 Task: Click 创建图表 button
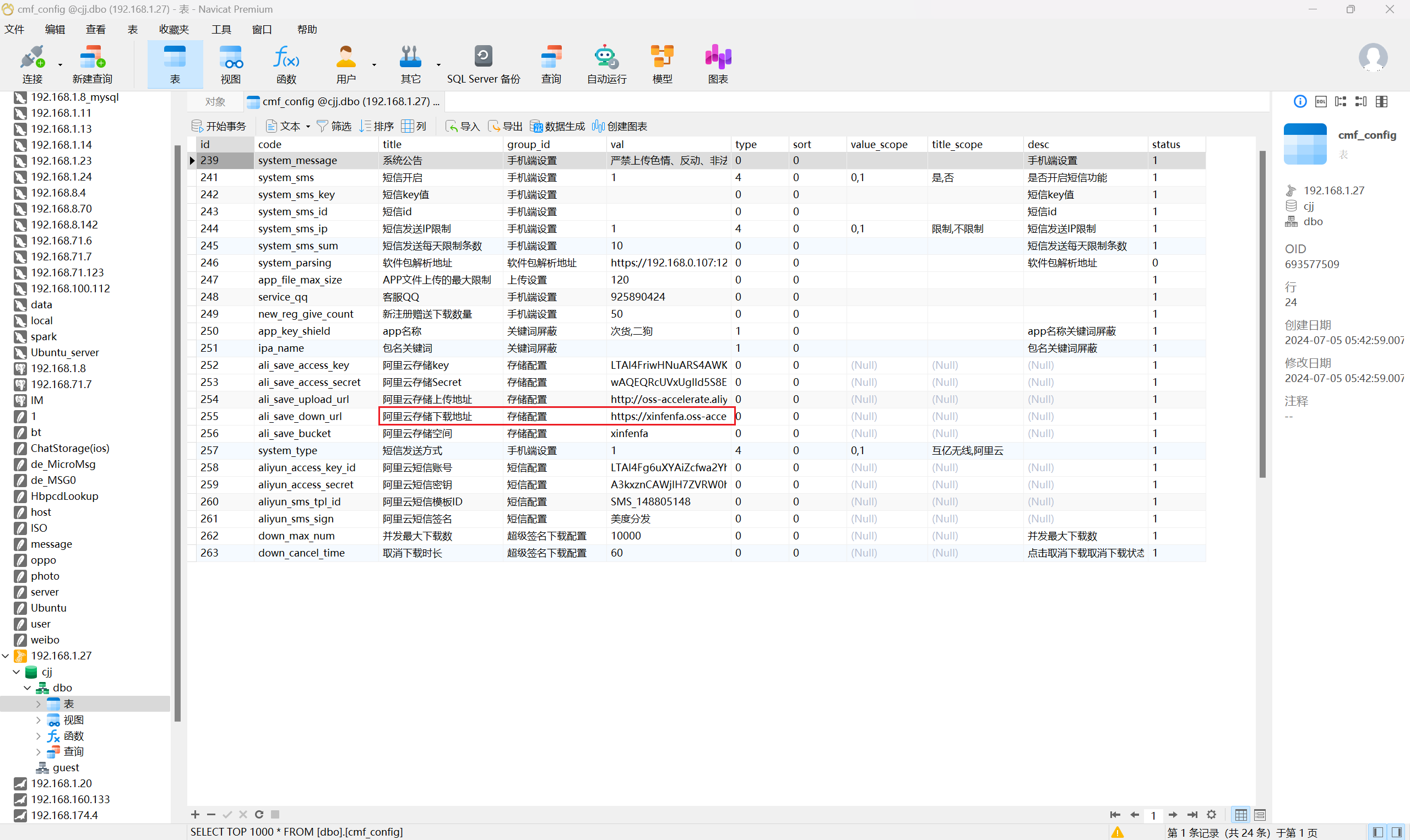point(620,126)
